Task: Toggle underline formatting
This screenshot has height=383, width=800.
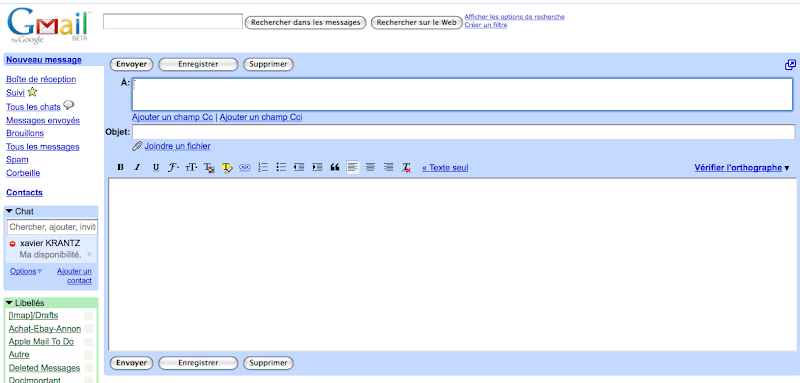Action: pos(156,167)
